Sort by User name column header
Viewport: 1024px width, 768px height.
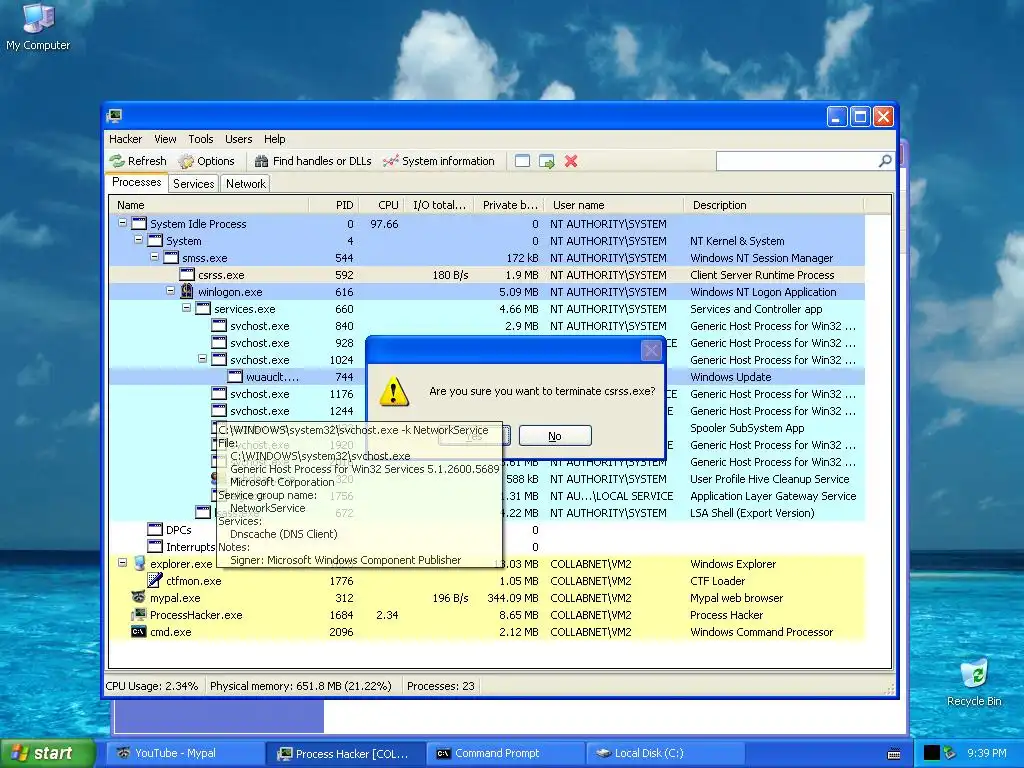tap(615, 205)
